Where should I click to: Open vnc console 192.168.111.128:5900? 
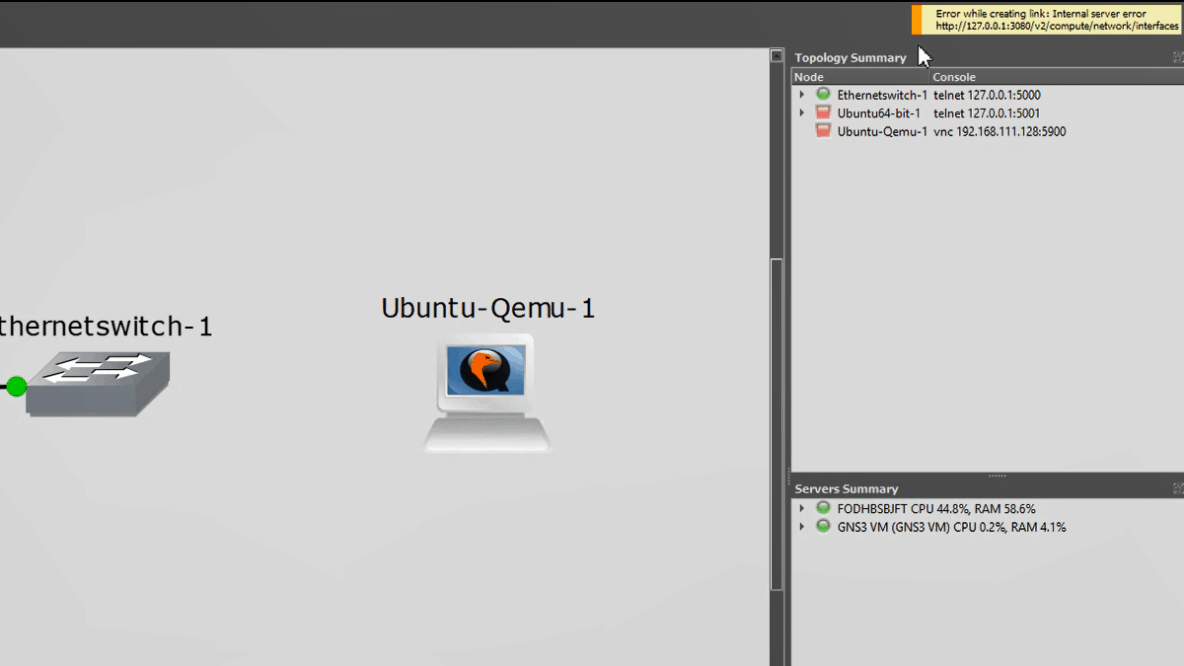coord(1000,130)
